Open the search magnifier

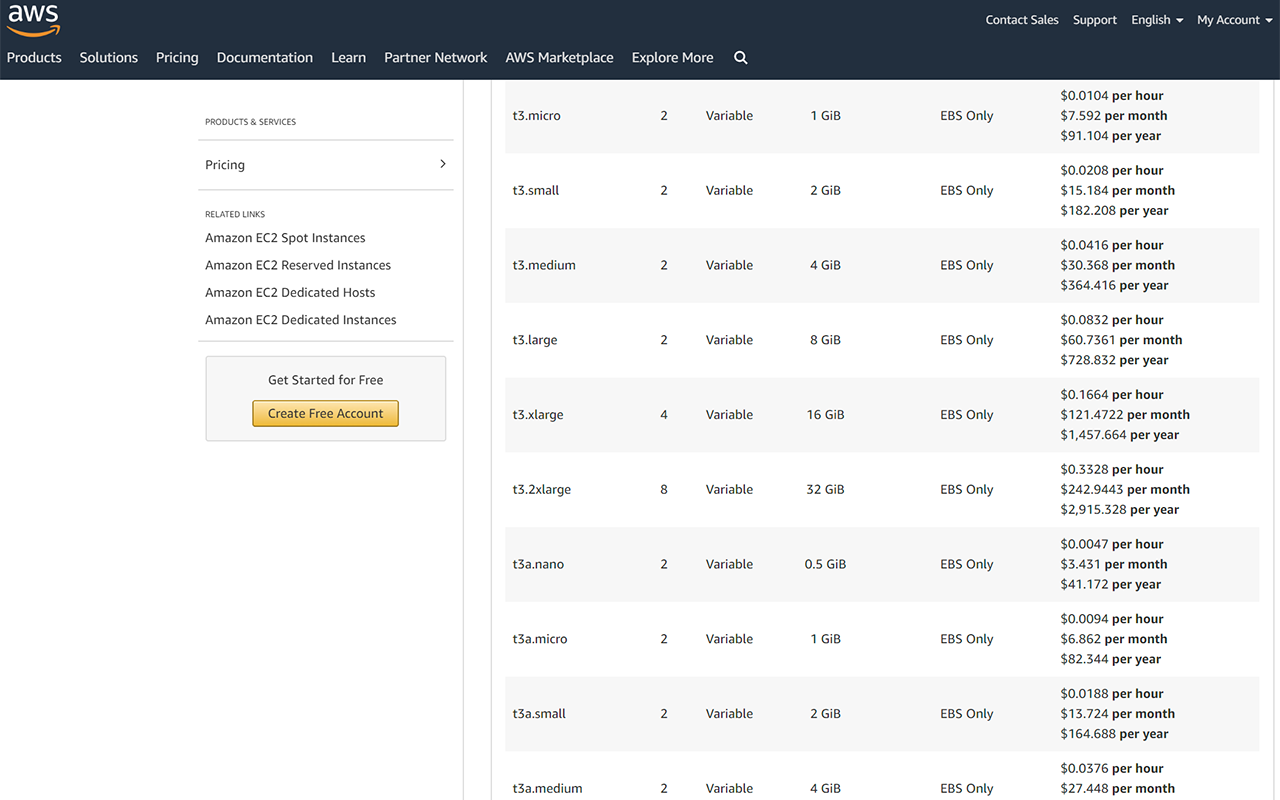tap(740, 58)
